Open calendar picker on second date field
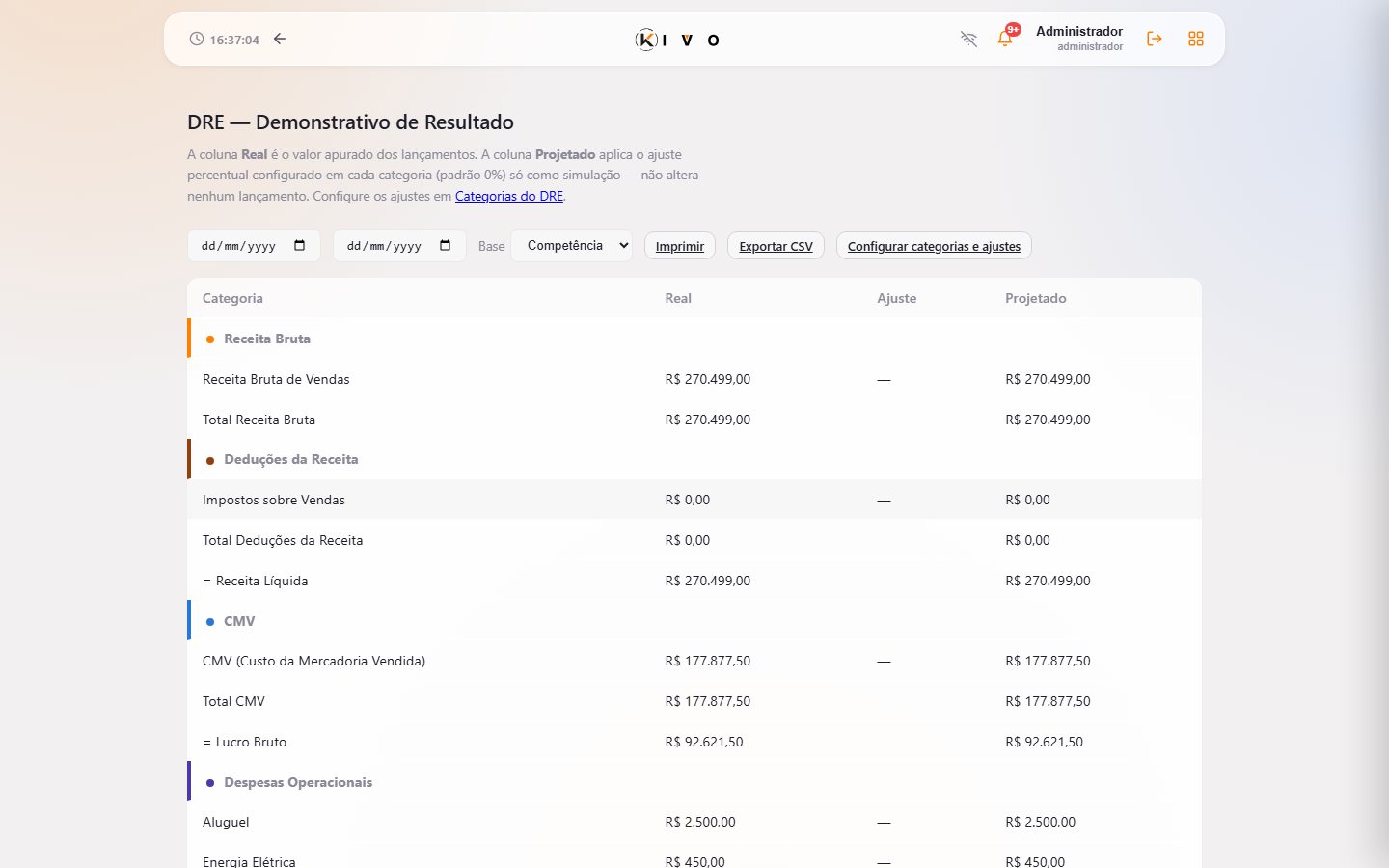This screenshot has width=1389, height=868. (x=446, y=246)
